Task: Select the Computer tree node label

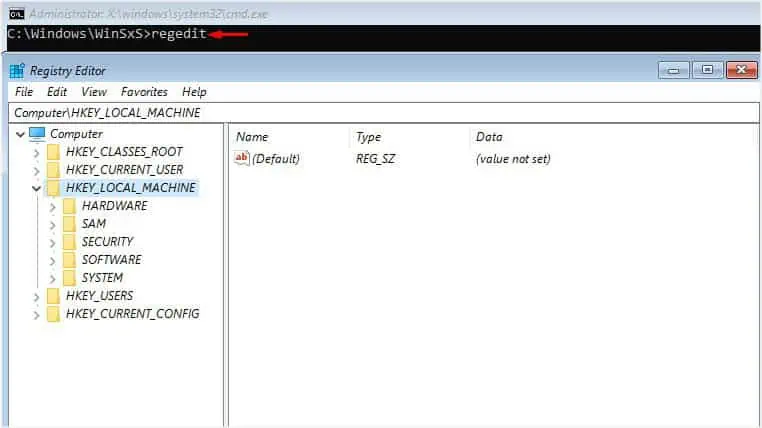Action: tap(76, 134)
